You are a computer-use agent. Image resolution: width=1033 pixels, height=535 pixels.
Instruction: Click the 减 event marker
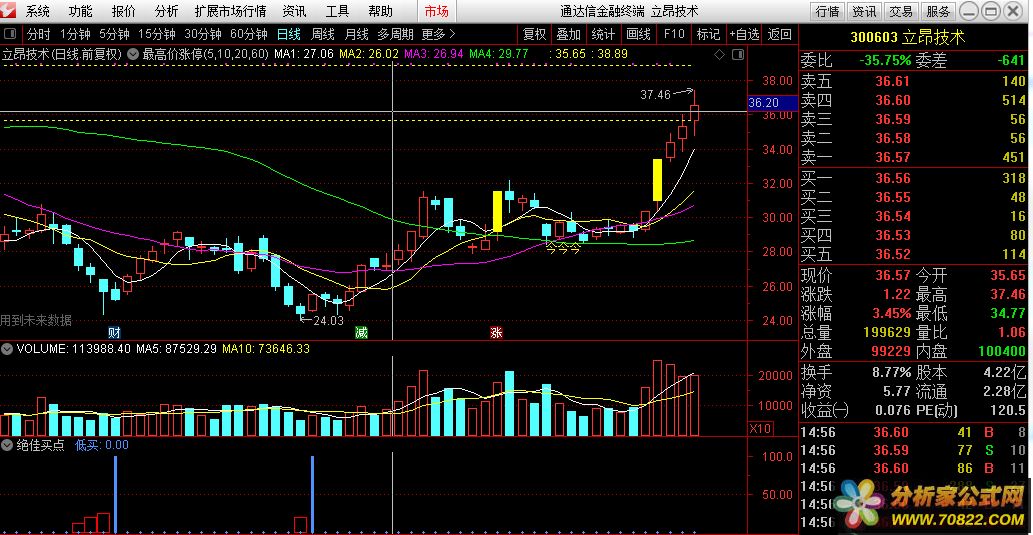360,332
